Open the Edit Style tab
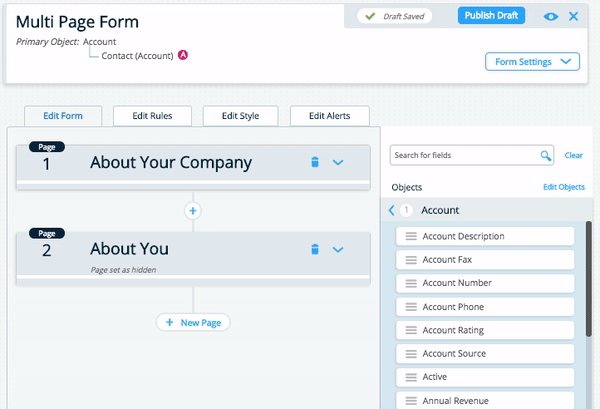 tap(240, 116)
